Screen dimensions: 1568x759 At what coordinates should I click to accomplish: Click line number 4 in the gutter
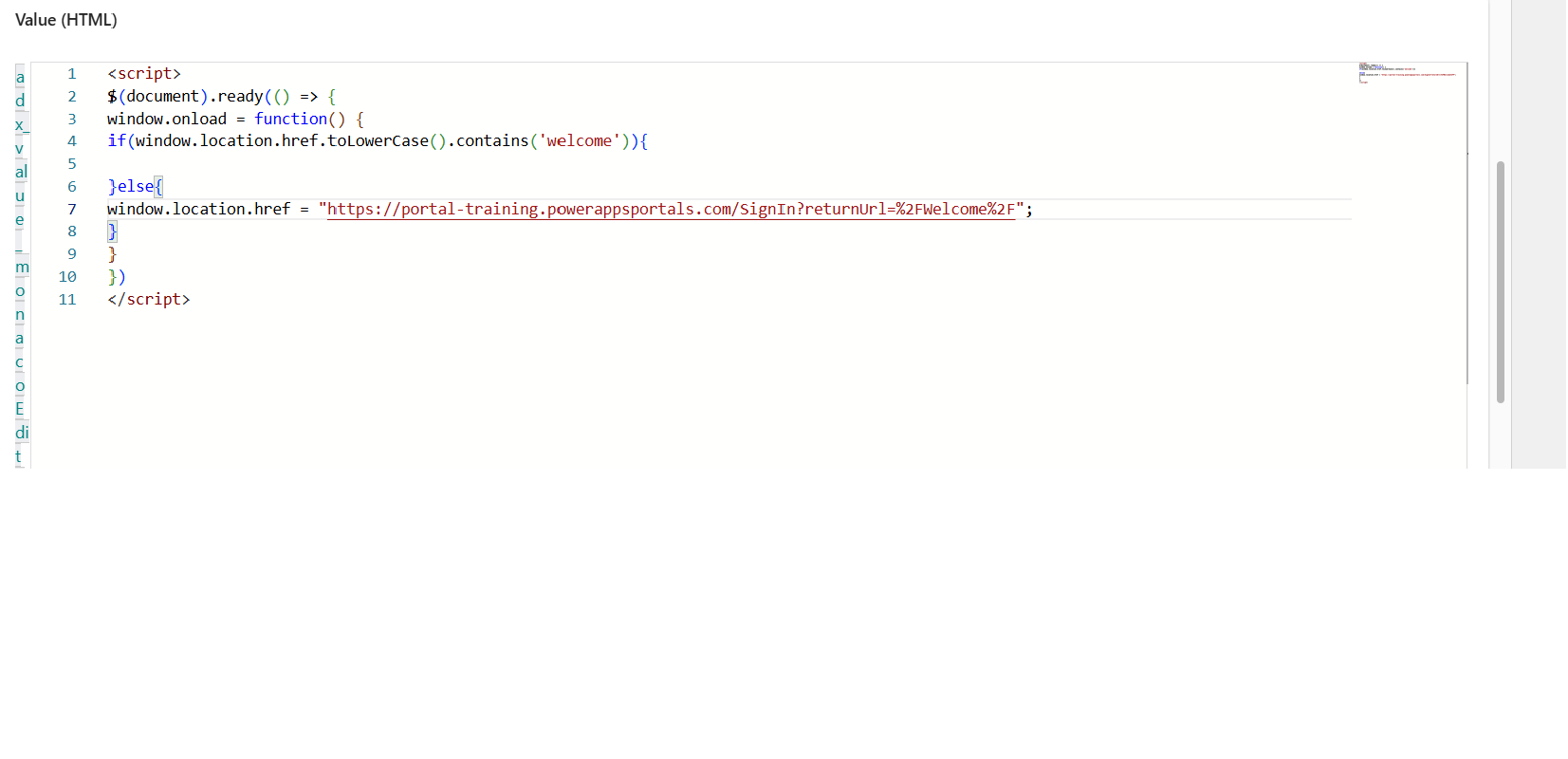click(x=71, y=141)
